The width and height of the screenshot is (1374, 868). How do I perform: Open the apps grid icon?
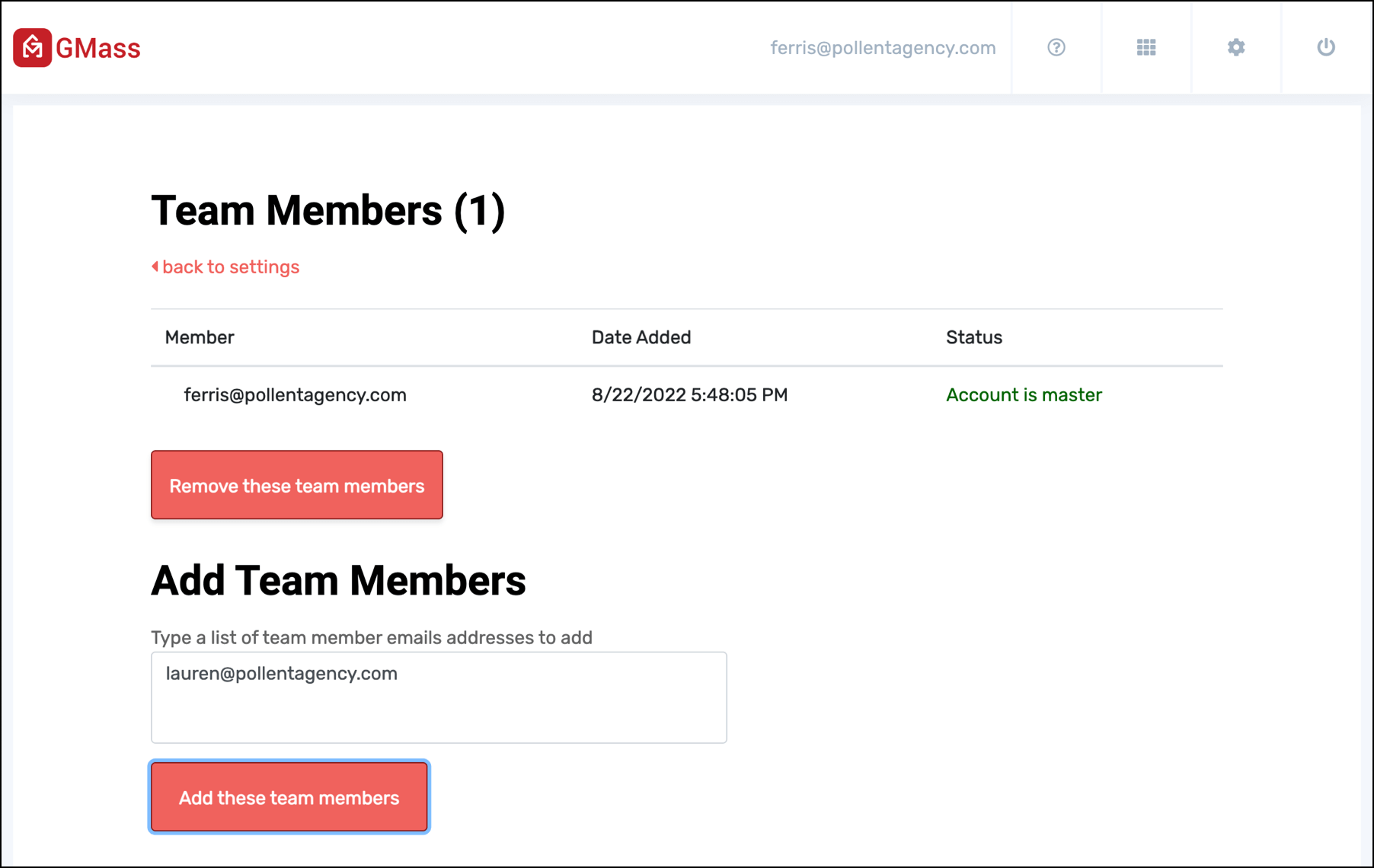coord(1146,47)
